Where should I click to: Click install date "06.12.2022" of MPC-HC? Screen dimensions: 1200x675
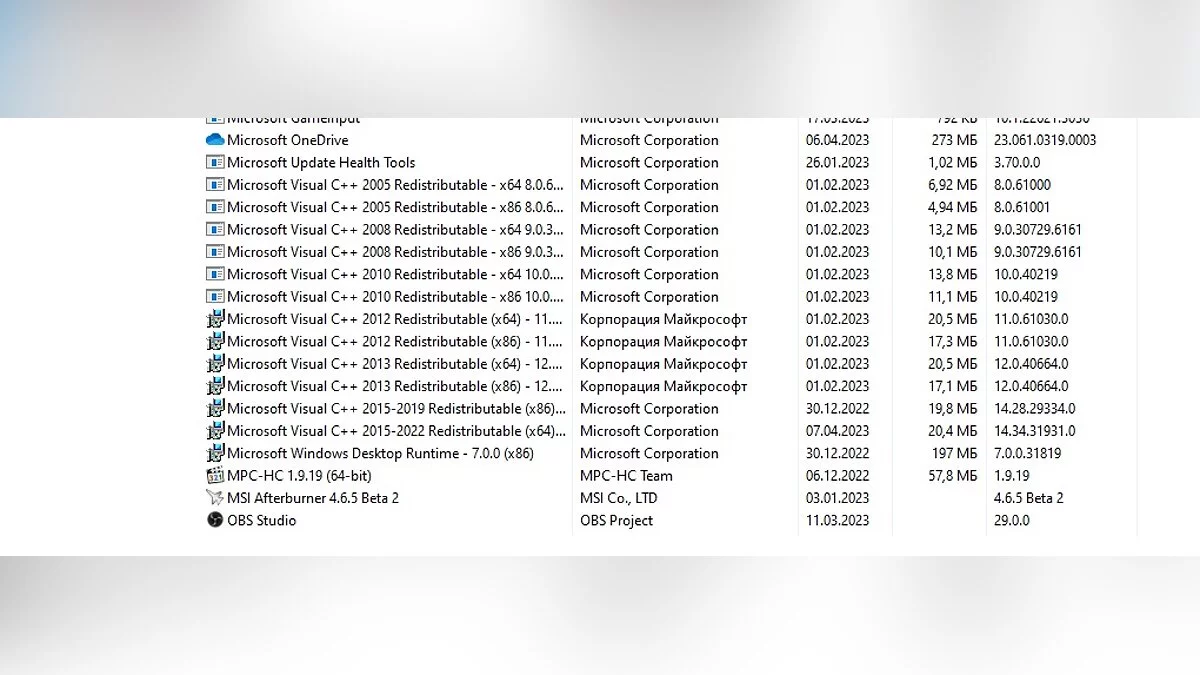point(838,475)
